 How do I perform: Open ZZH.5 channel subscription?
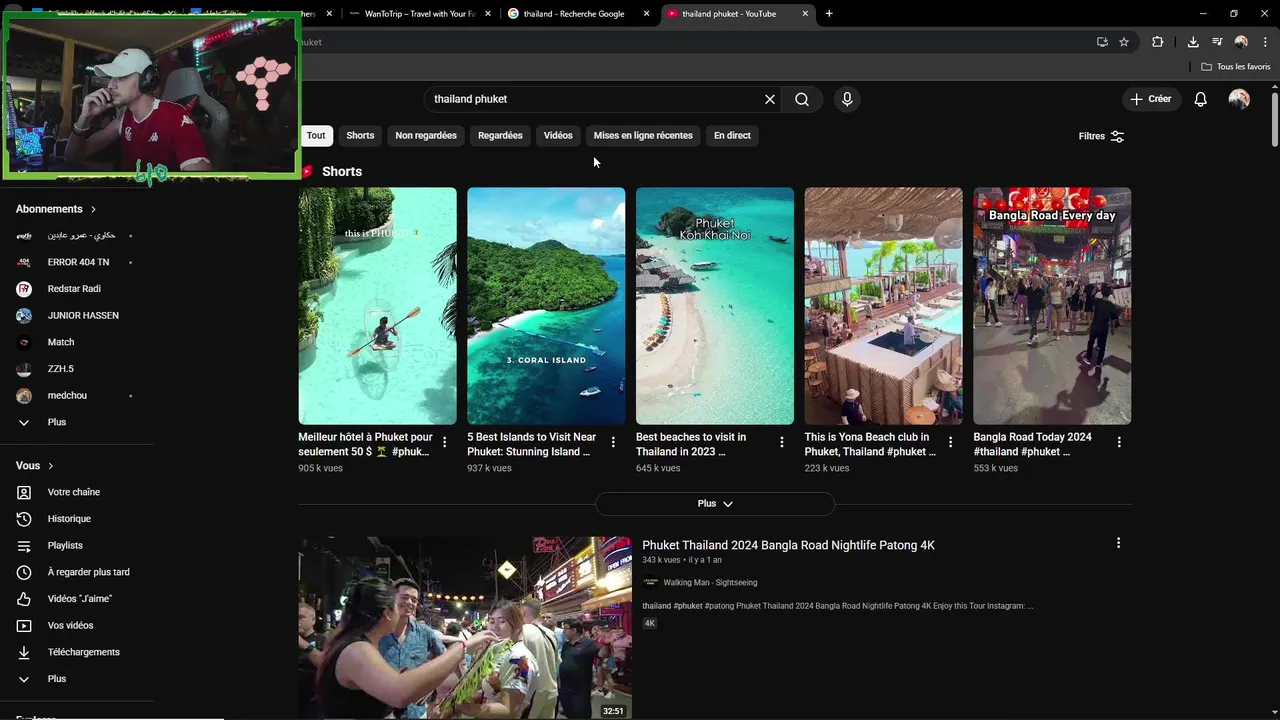pyautogui.click(x=61, y=369)
